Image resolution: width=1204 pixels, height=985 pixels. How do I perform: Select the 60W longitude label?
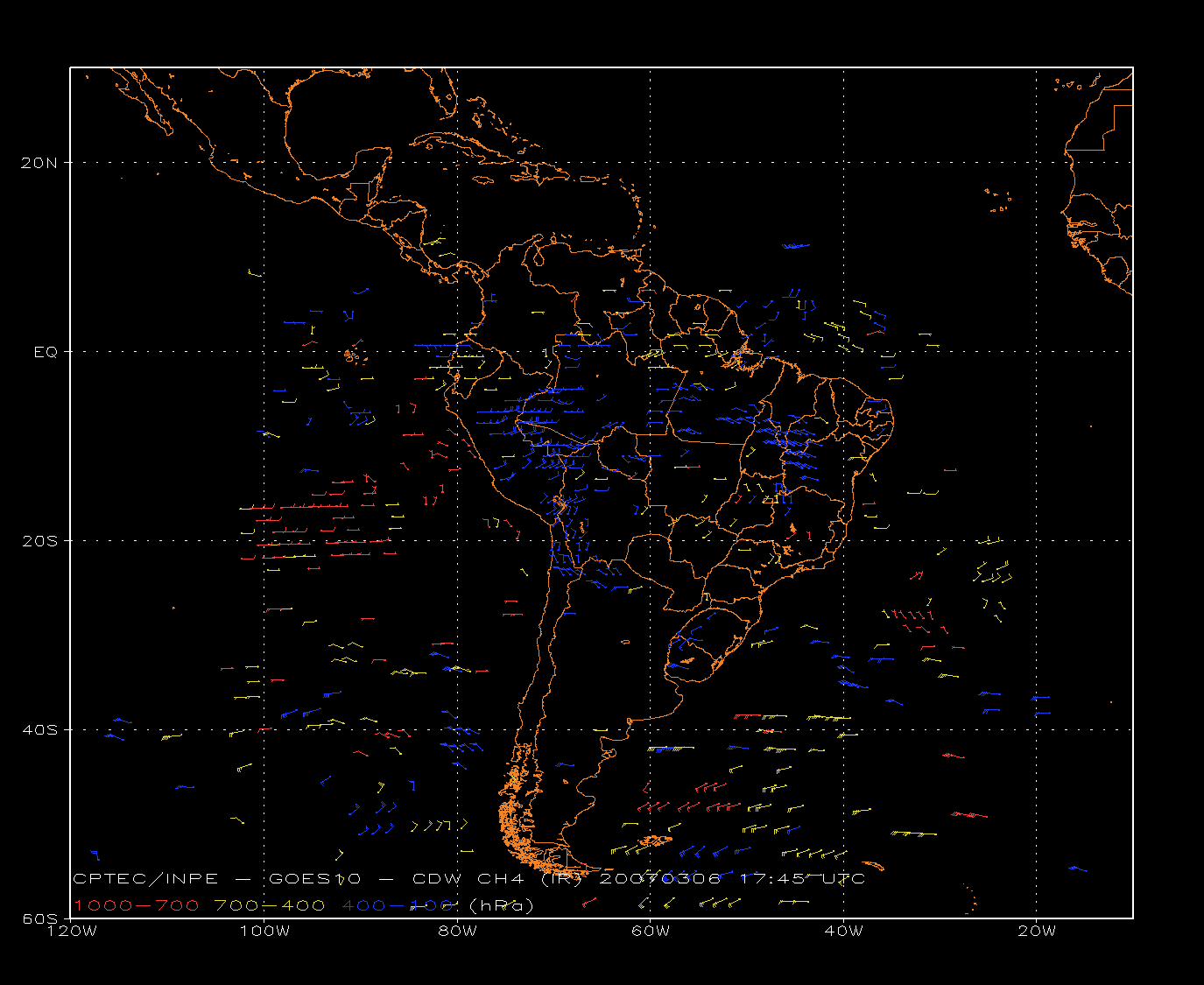[651, 931]
